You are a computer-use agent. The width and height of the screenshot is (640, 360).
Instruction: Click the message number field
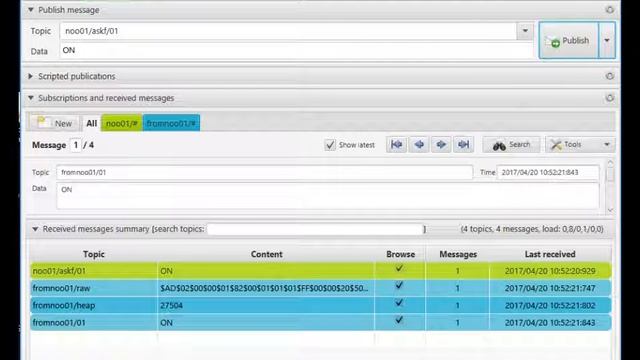[76, 145]
